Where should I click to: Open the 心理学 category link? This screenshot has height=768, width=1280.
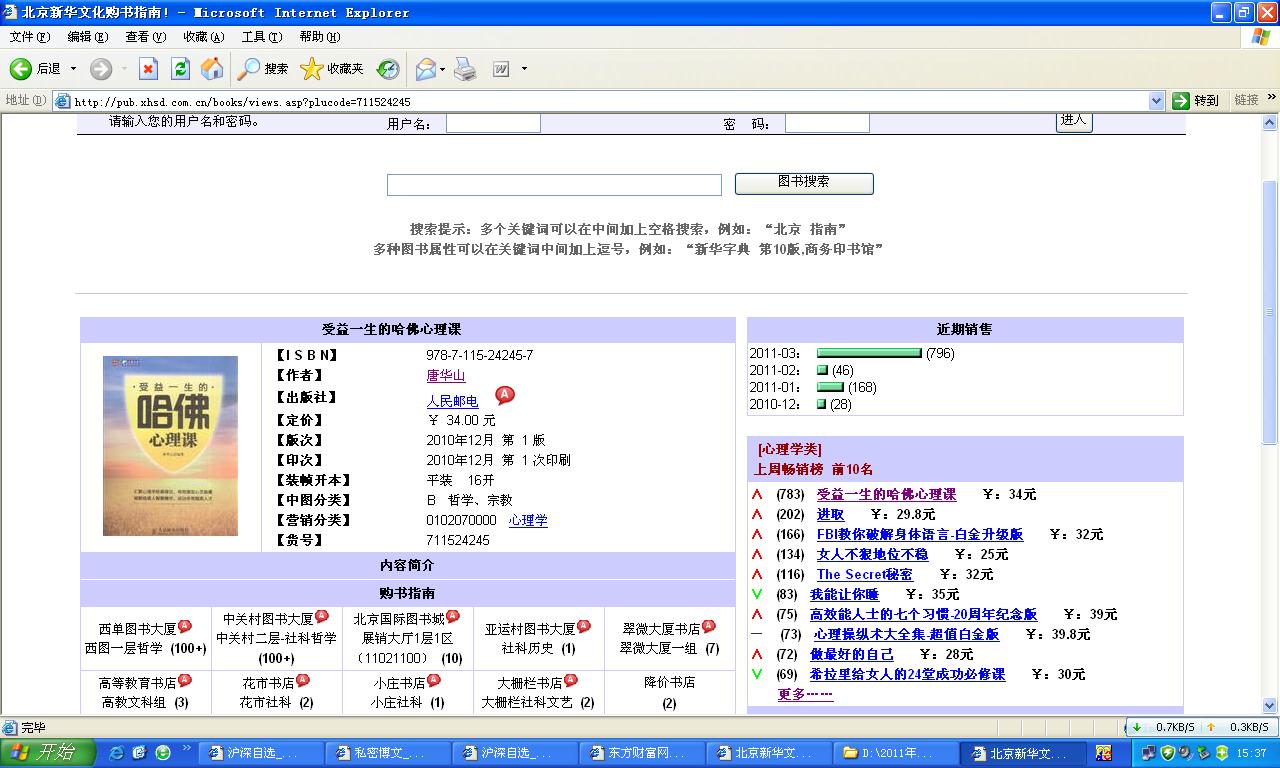pyautogui.click(x=528, y=520)
